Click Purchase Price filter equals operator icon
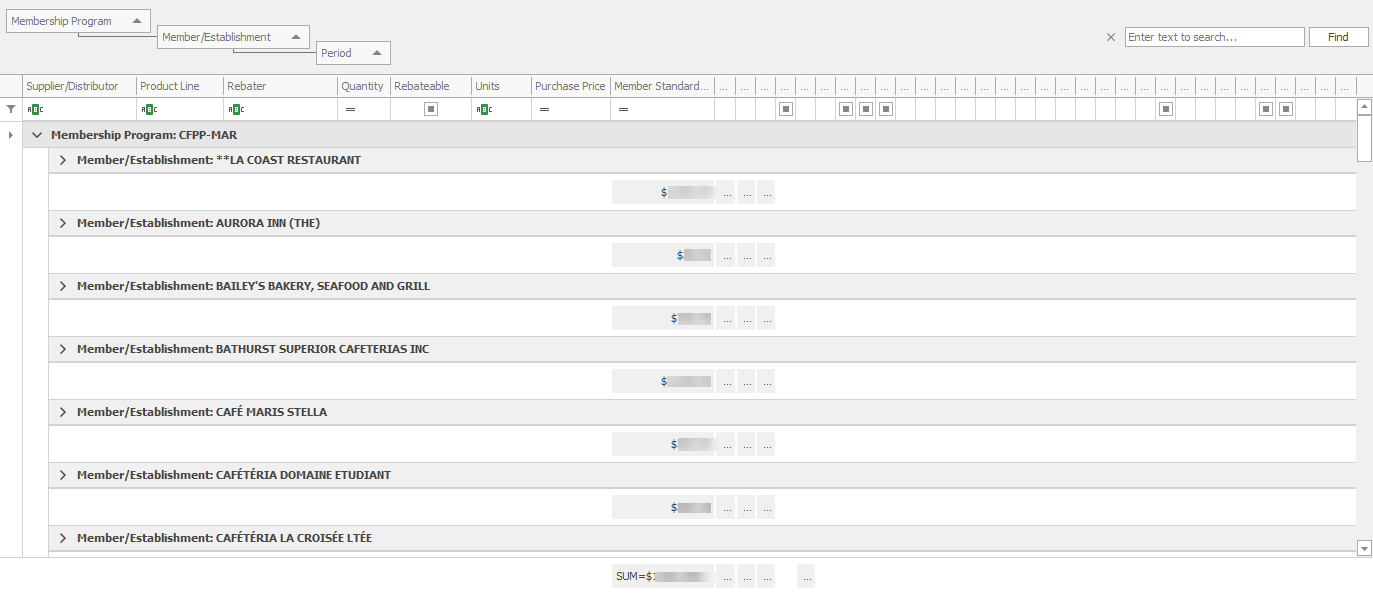This screenshot has width=1373, height=594. tap(544, 109)
